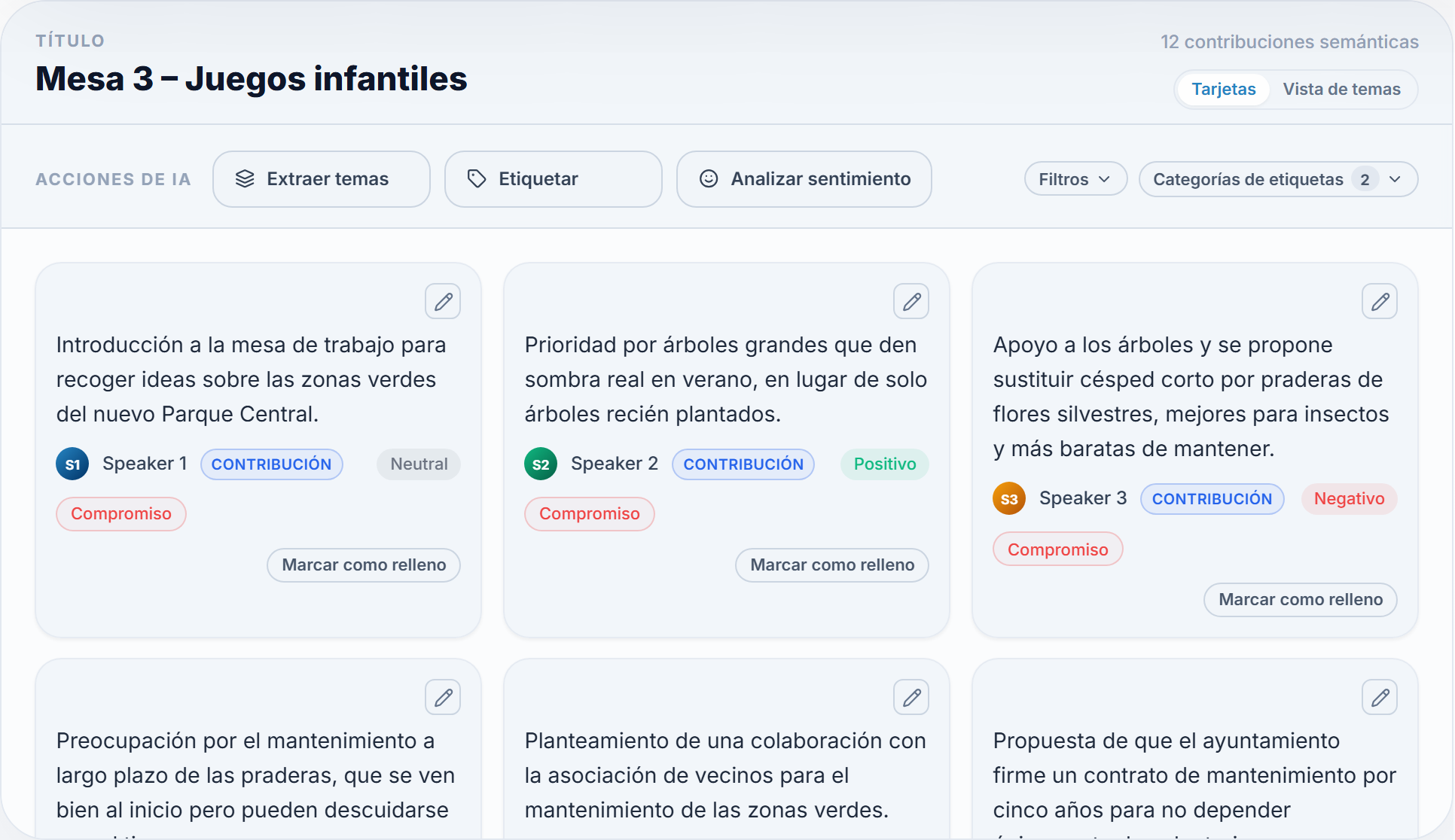1455x840 pixels.
Task: Switch to Vista de temas
Action: 1342,90
